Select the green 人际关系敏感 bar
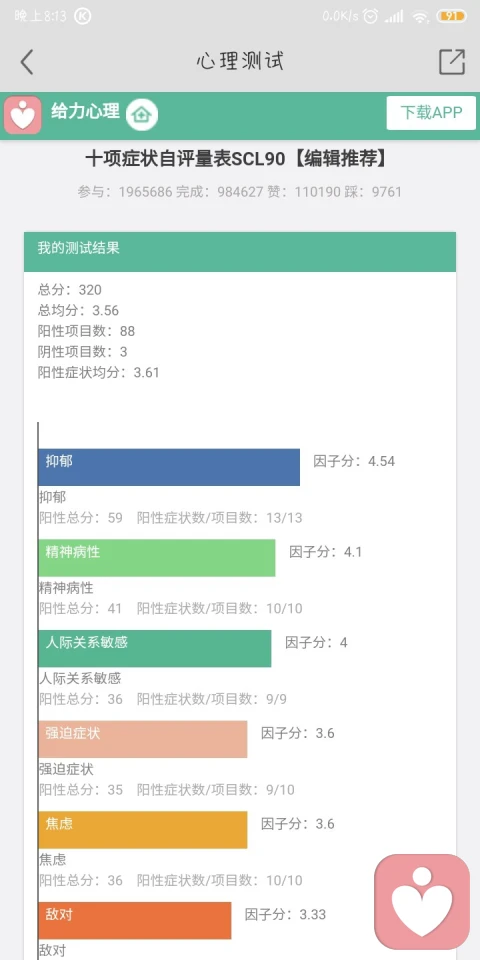The width and height of the screenshot is (480, 960). 155,648
